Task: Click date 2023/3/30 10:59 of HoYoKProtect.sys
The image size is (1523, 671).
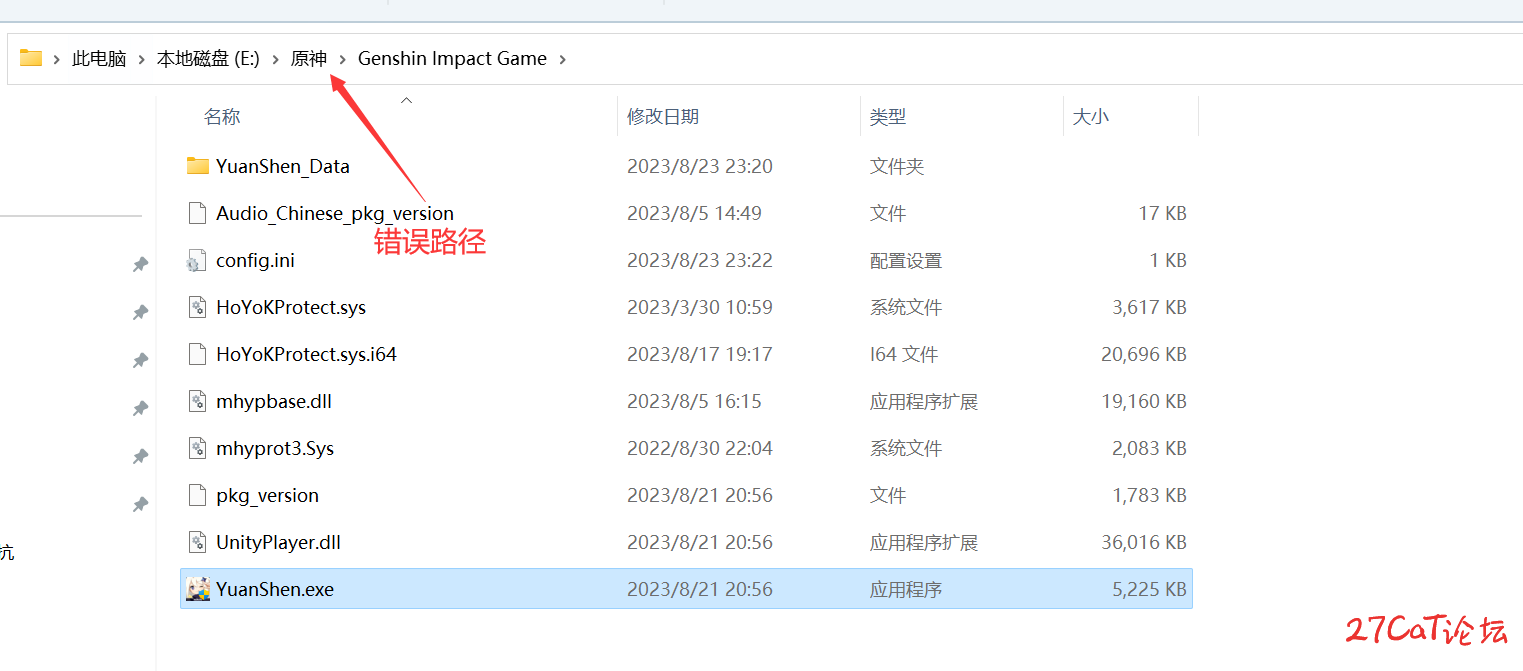Action: tap(700, 308)
